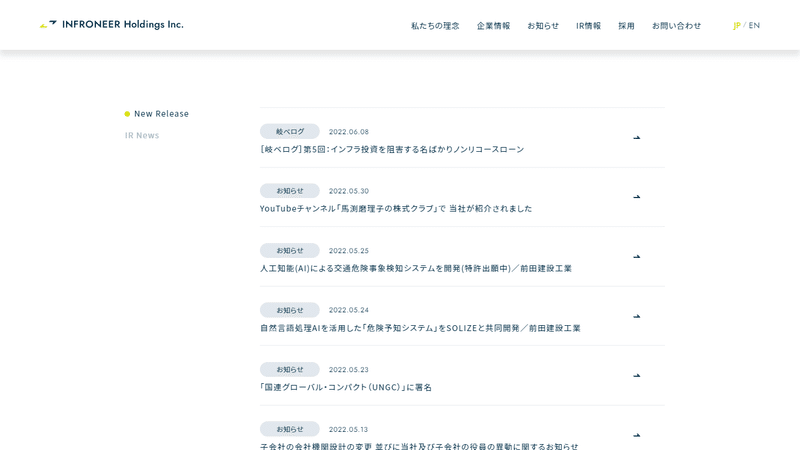Click the date 2022.06.08

[349, 132]
